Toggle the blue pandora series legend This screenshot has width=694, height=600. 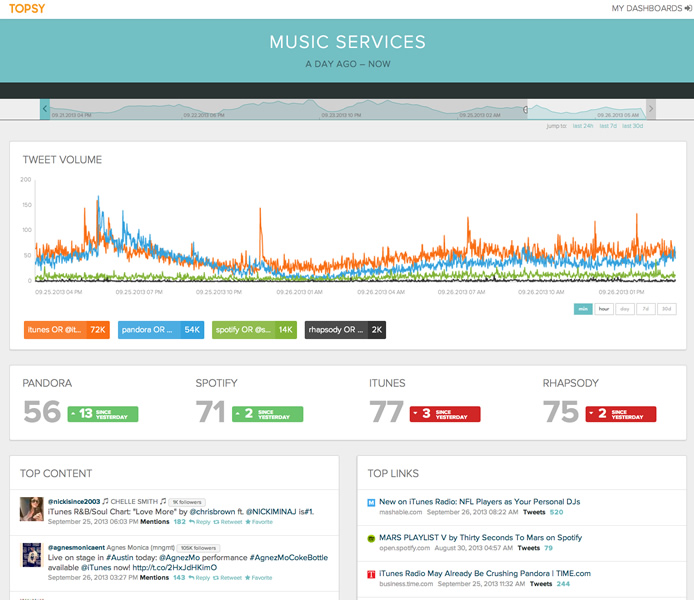(x=161, y=330)
